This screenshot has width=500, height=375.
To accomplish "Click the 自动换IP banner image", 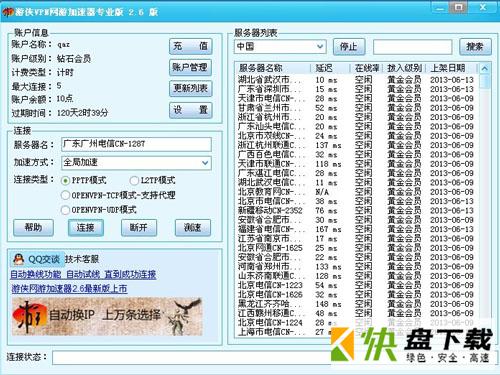I will [x=107, y=316].
